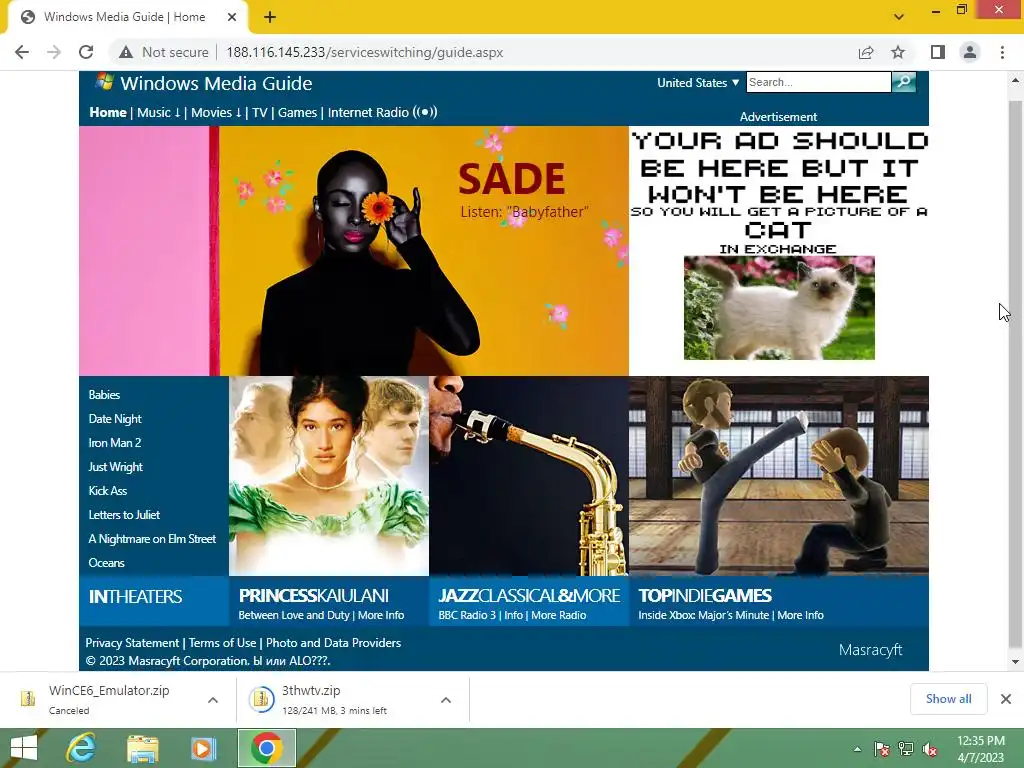This screenshot has height=768, width=1024.
Task: Open the Movies nav menu
Action: [x=216, y=112]
